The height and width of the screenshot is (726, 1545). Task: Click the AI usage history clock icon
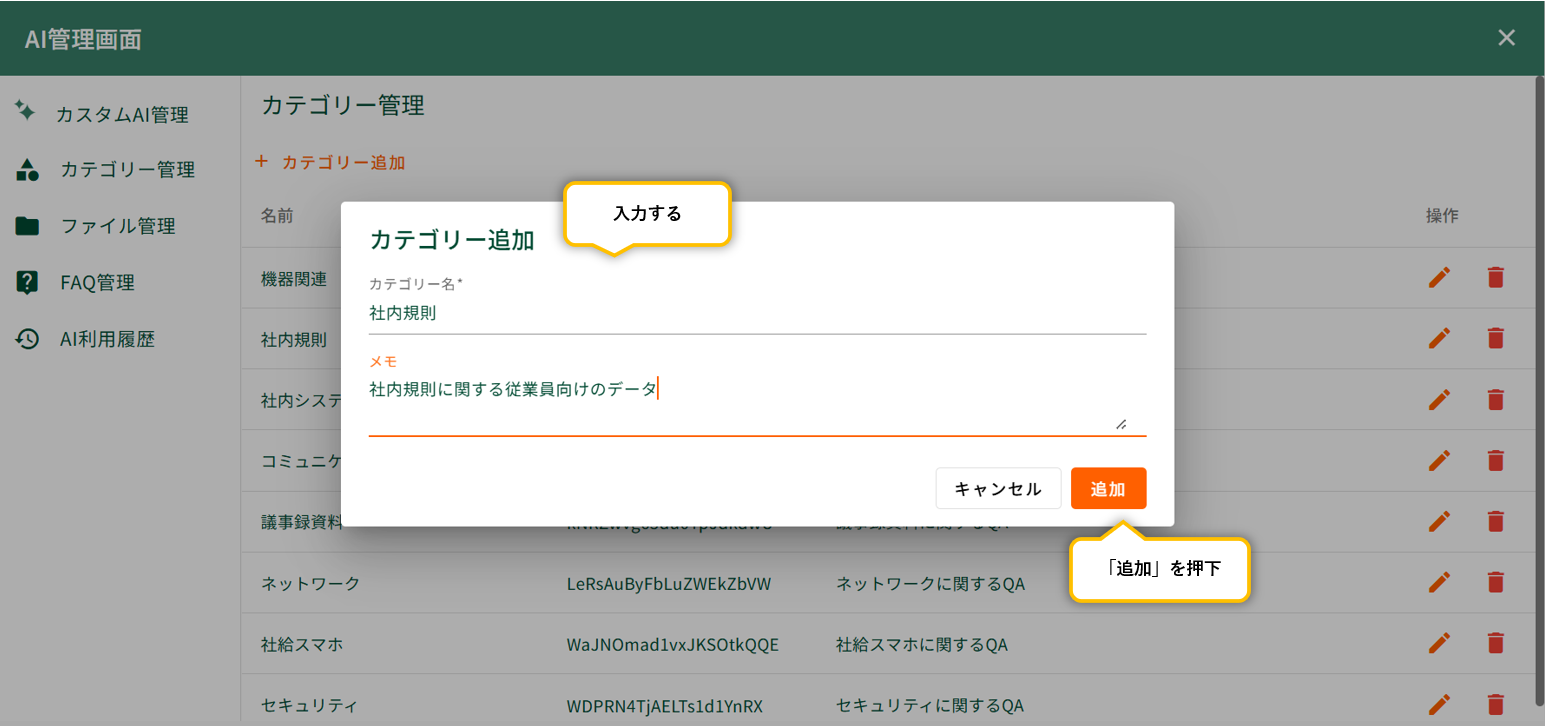[27, 339]
